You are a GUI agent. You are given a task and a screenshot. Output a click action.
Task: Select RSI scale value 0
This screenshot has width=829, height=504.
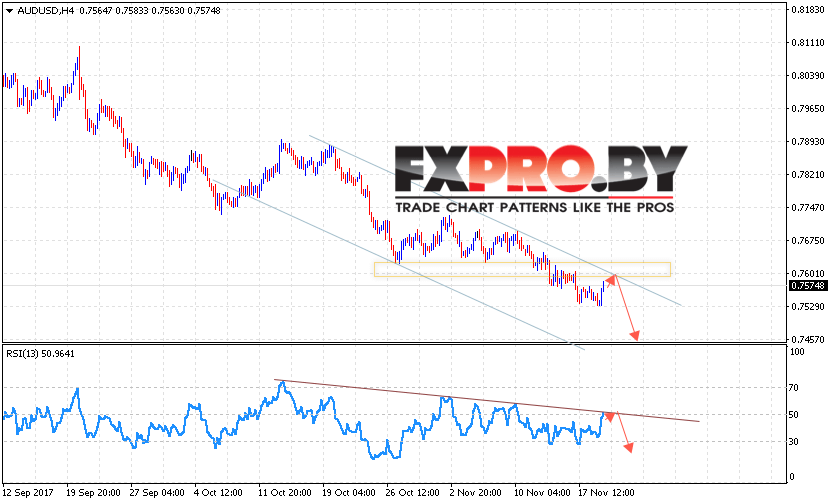point(791,476)
